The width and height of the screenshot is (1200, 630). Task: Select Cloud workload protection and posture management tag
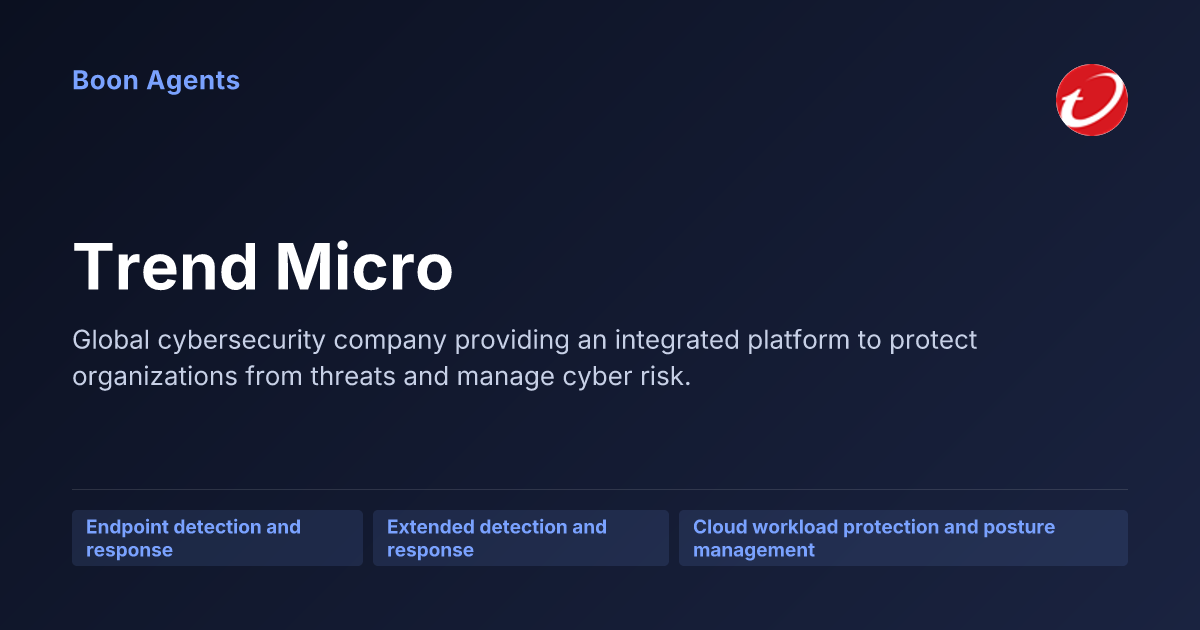[903, 538]
